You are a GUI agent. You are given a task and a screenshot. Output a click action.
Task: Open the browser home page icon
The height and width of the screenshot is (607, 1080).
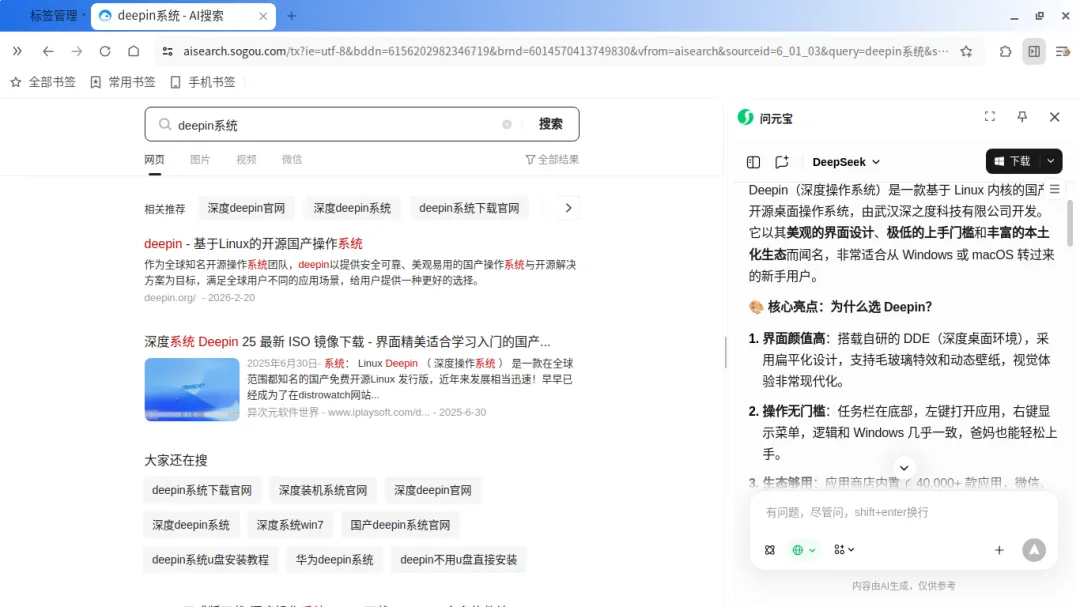point(134,51)
